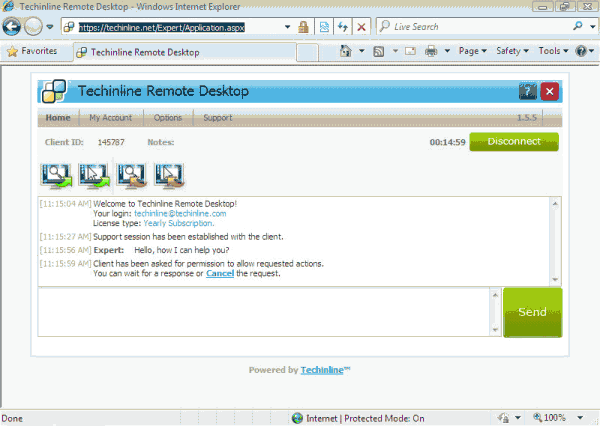Viewport: 600px width, 426px height.
Task: Click the Notes label
Action: pos(161,142)
